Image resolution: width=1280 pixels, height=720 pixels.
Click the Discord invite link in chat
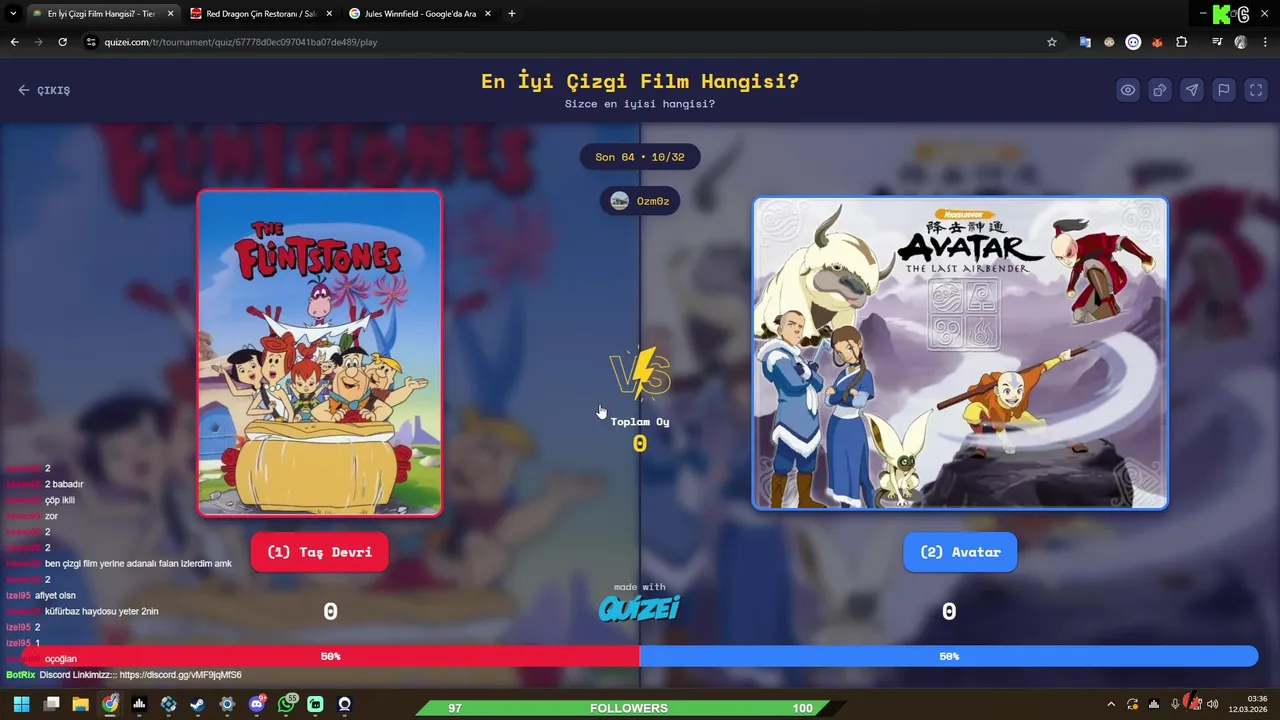(180, 675)
